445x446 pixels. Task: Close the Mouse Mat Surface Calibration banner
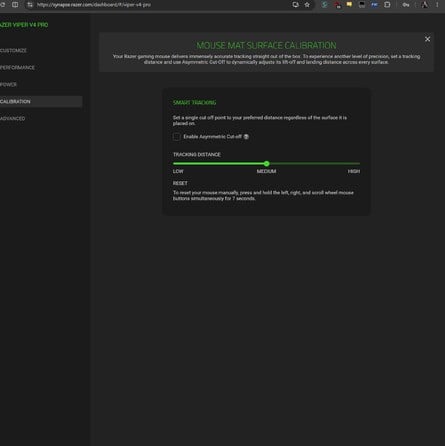pos(427,39)
